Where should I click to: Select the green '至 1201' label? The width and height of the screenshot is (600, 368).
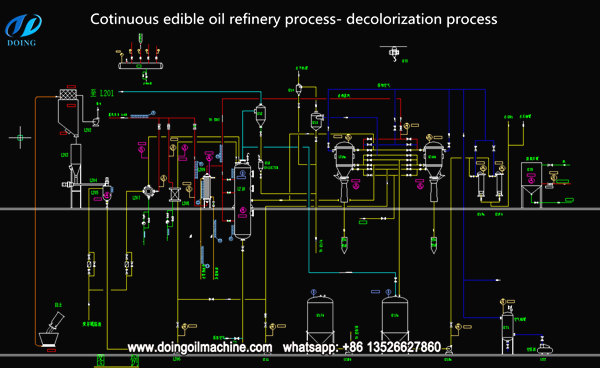pyautogui.click(x=102, y=93)
